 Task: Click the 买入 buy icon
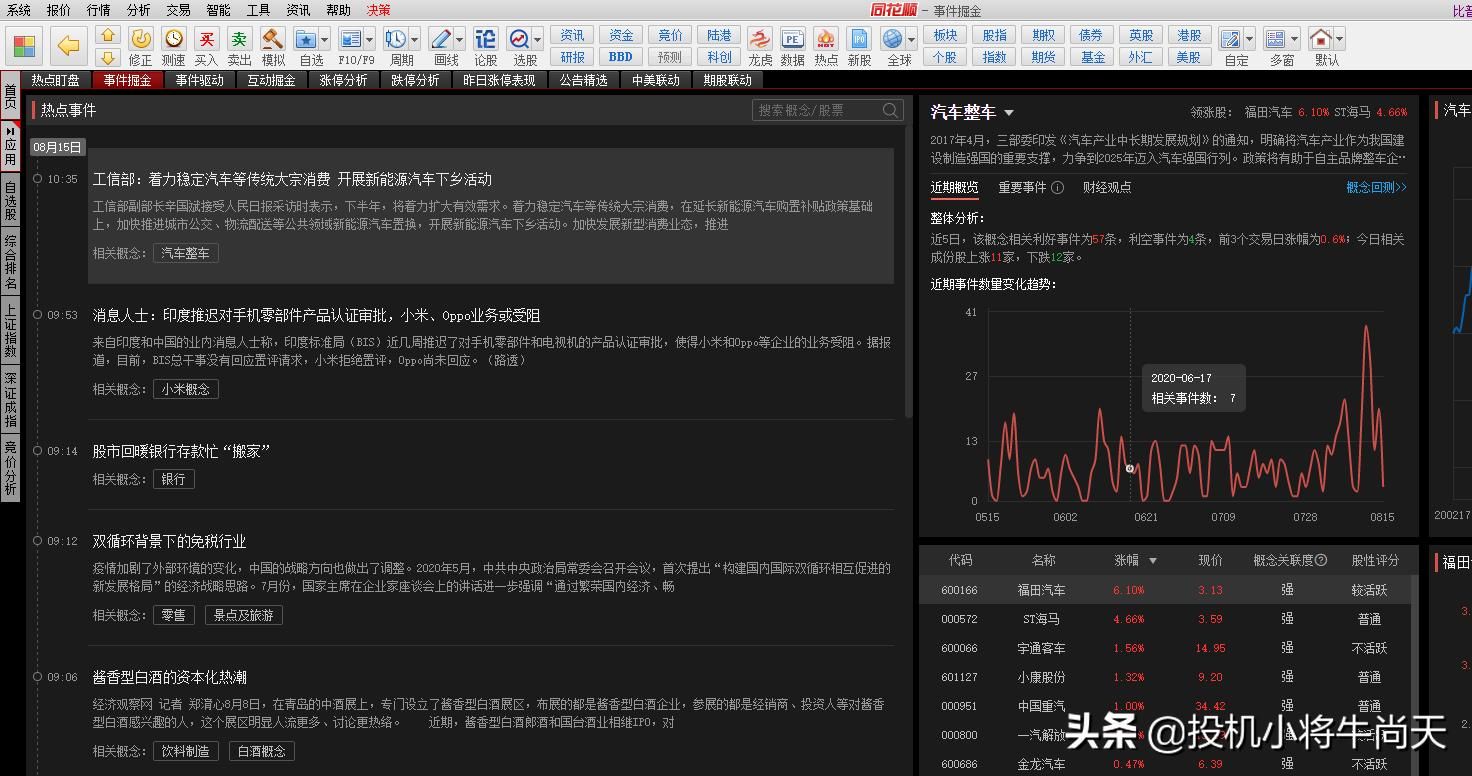(206, 39)
